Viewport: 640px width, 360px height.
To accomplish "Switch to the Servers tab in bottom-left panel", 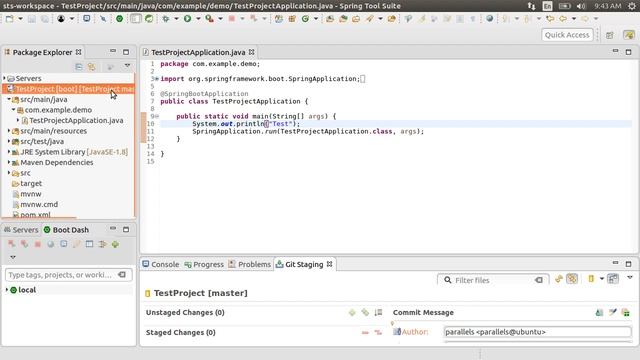I will click(21, 230).
